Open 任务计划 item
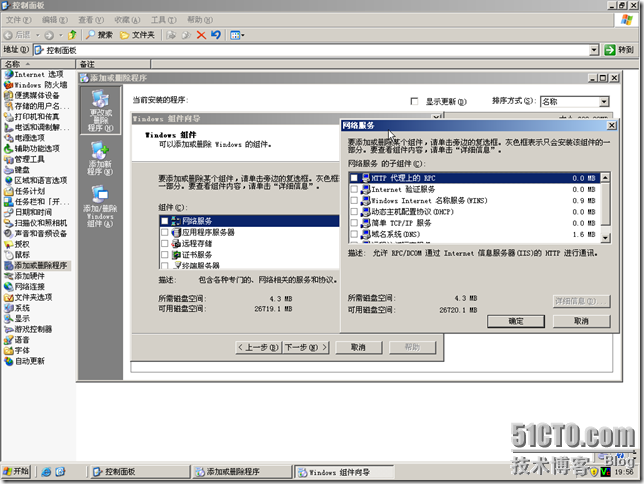This screenshot has width=644, height=484. [x=25, y=191]
